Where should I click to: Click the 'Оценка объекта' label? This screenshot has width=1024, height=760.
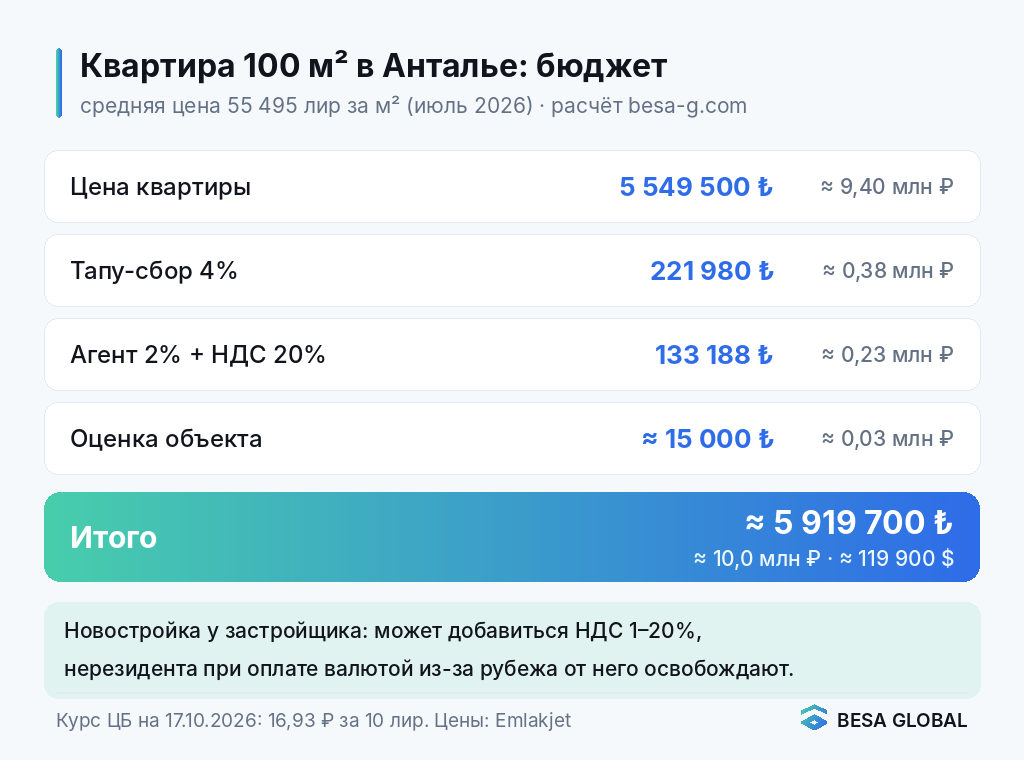point(166,439)
